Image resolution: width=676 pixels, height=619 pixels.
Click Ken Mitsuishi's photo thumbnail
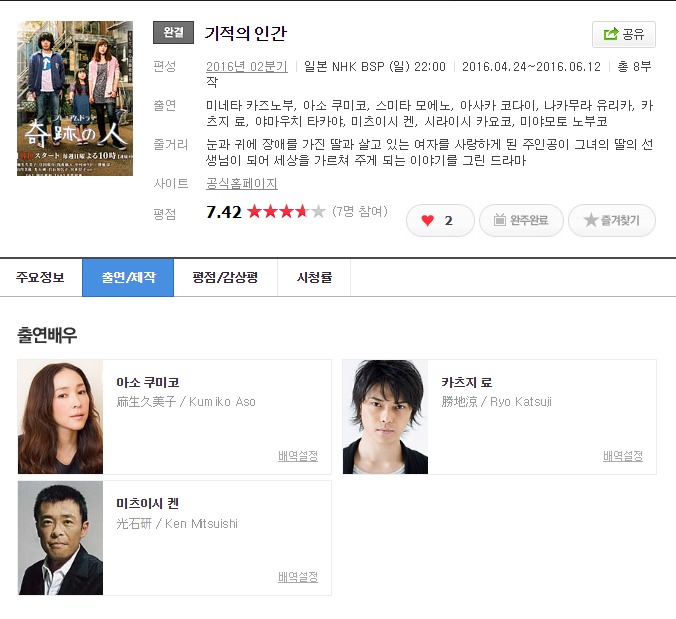point(60,538)
